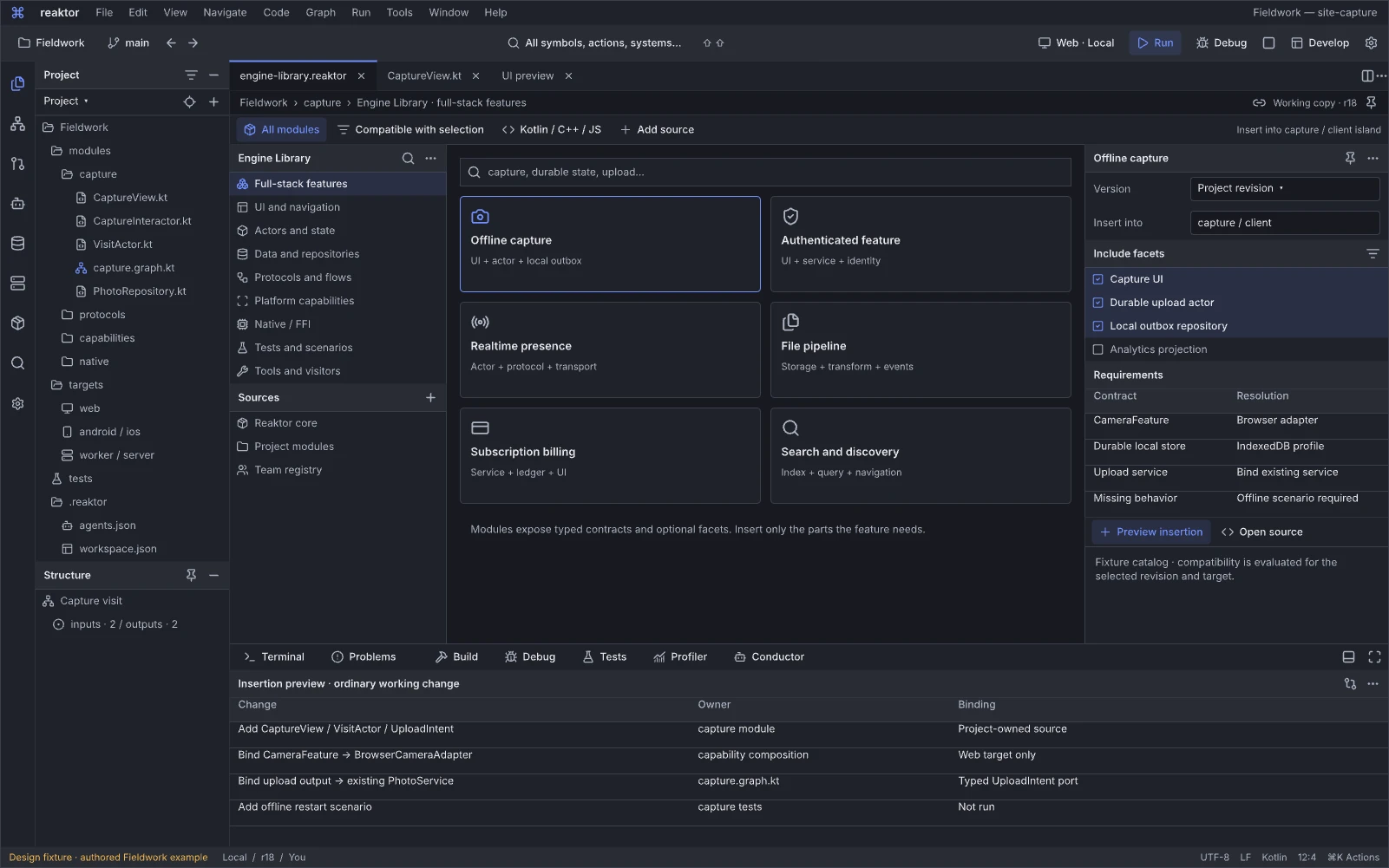Click the Run button
1389x868 pixels.
[1155, 42]
